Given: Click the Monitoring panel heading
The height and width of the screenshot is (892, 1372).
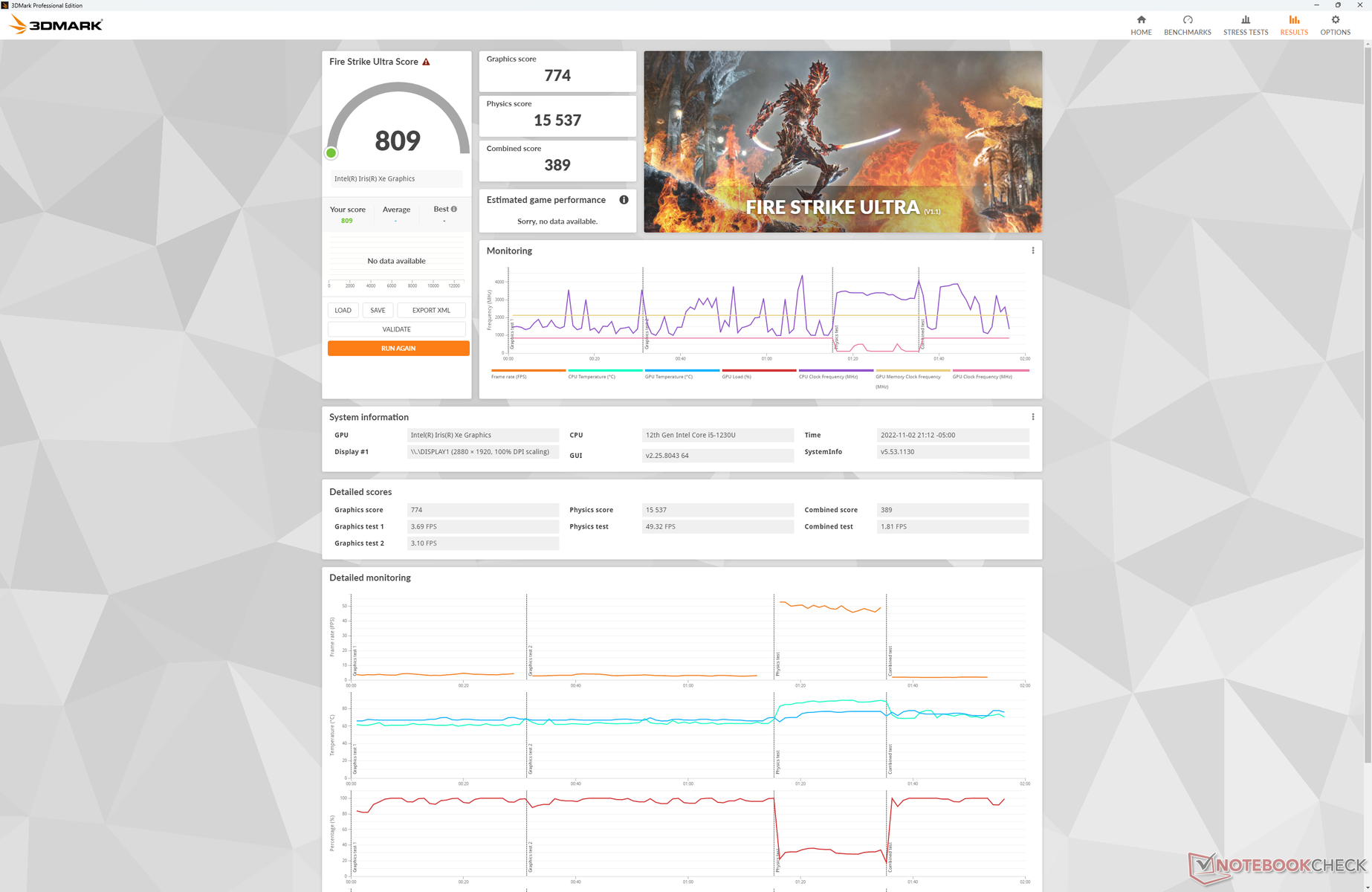Looking at the screenshot, I should [x=509, y=251].
